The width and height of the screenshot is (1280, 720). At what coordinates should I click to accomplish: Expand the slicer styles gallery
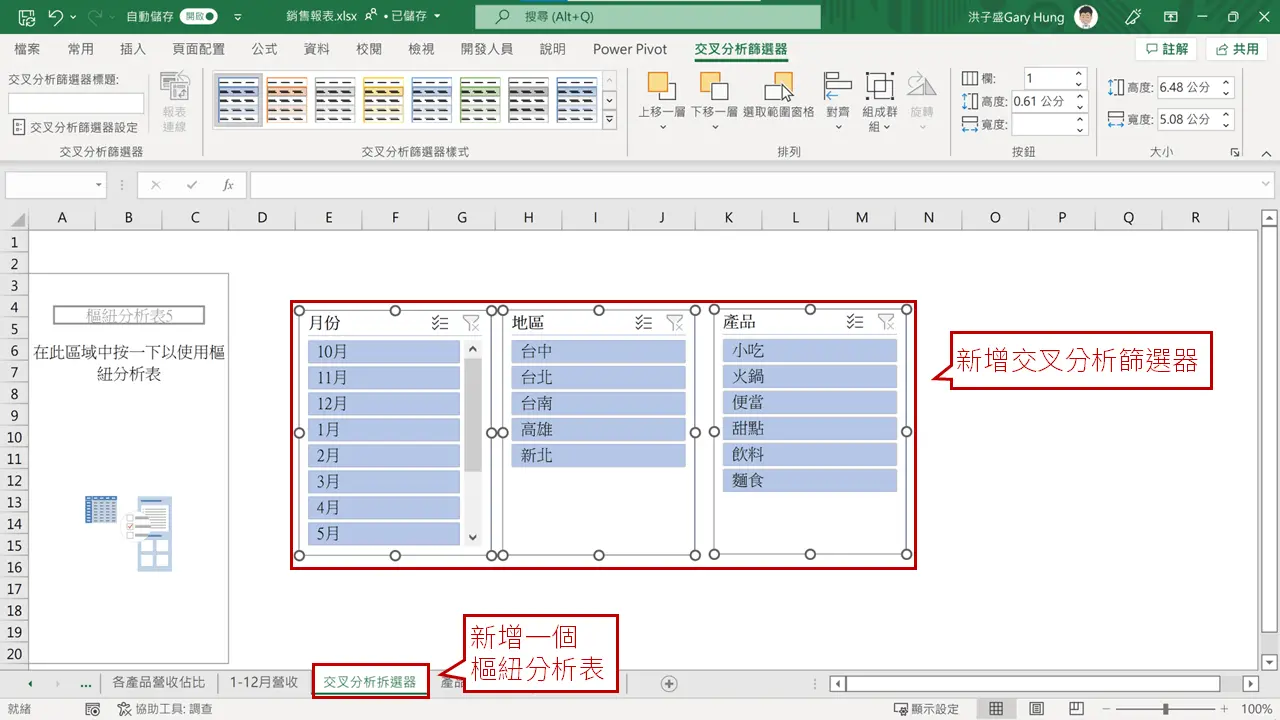610,120
